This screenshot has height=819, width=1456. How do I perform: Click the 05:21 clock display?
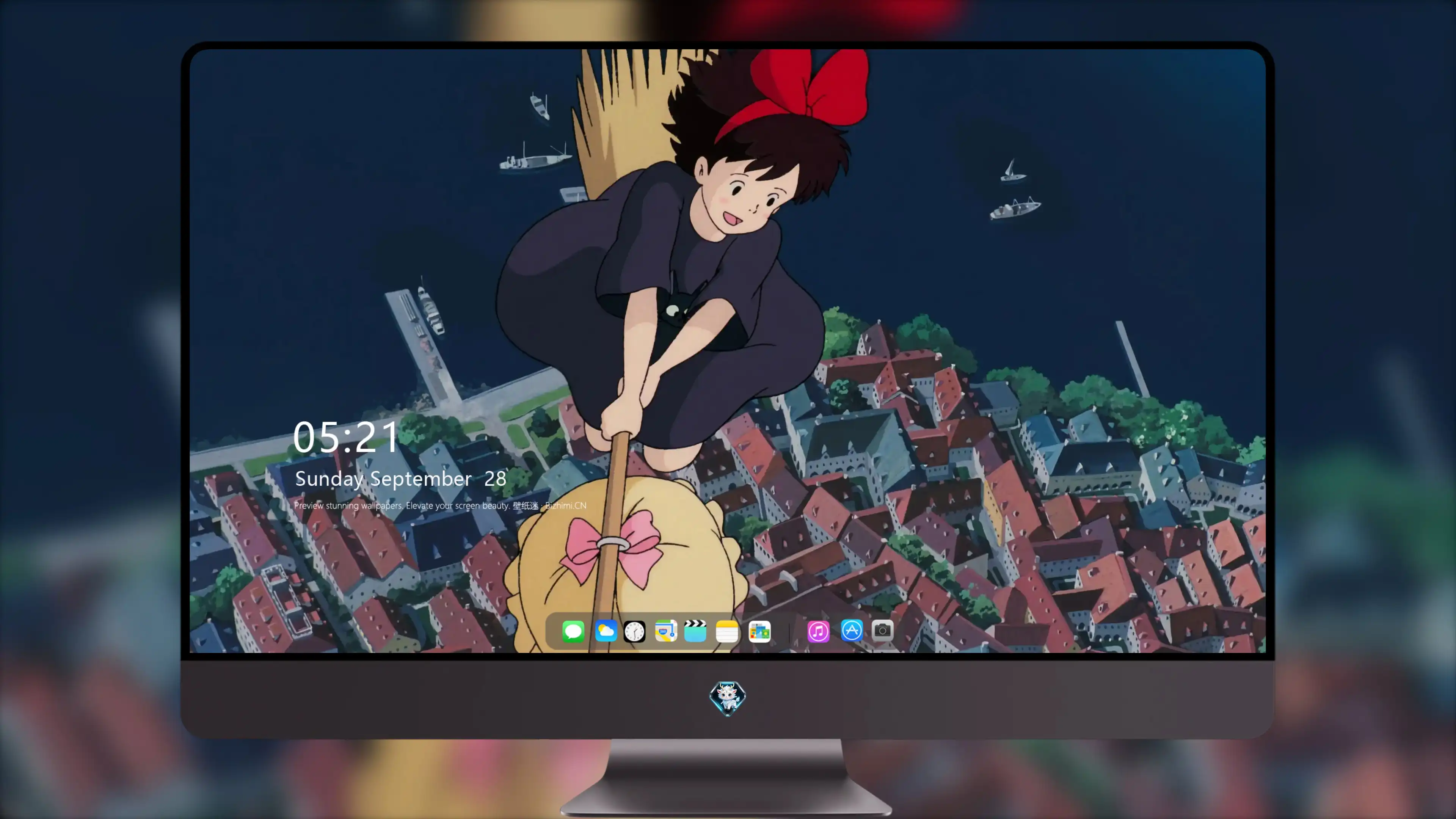(346, 437)
